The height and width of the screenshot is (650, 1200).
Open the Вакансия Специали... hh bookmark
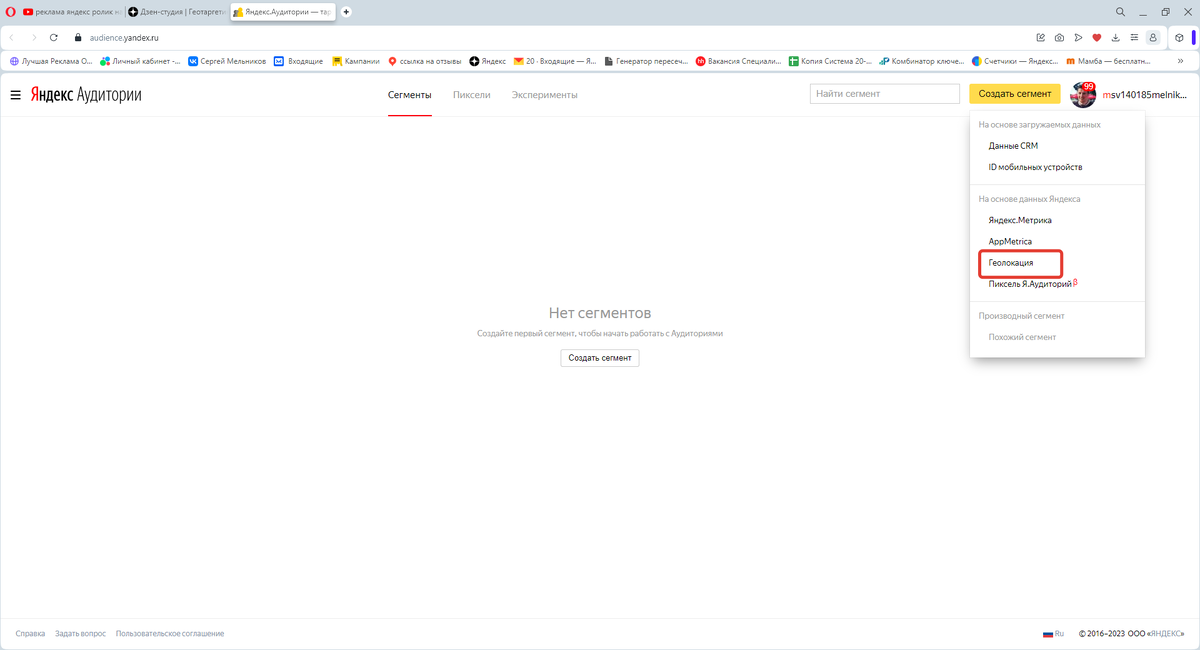point(738,61)
